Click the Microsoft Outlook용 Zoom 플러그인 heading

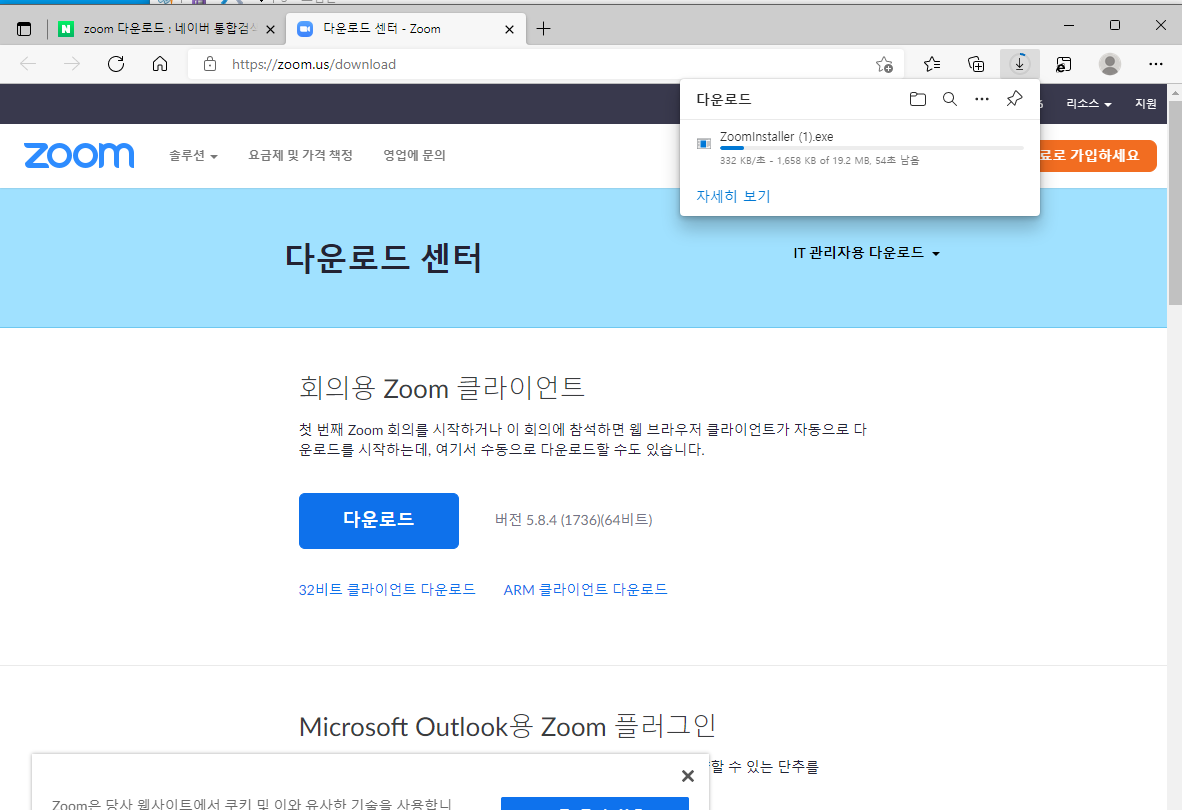(507, 726)
